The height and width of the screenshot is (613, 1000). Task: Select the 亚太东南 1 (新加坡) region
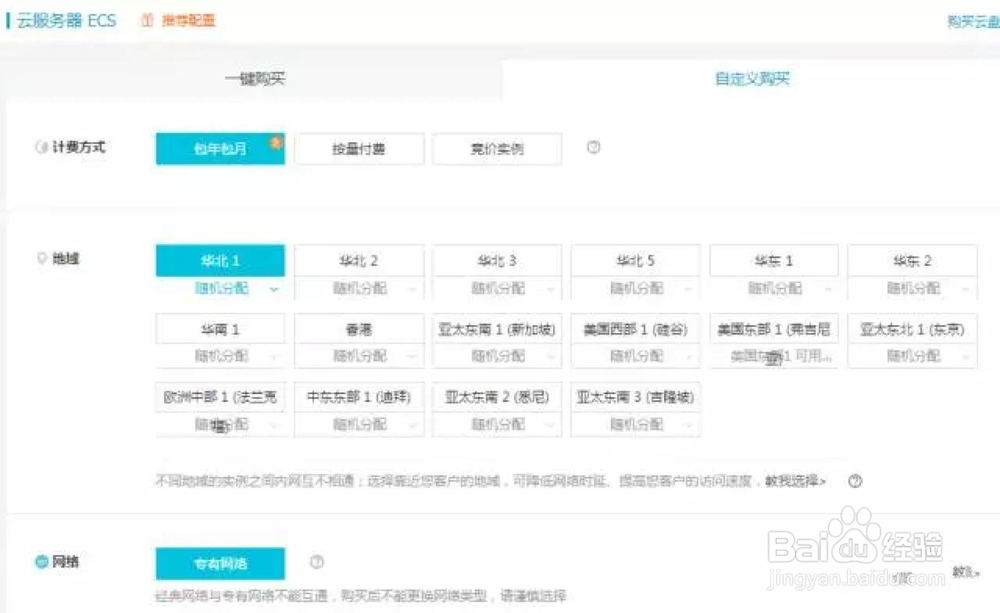tap(495, 328)
